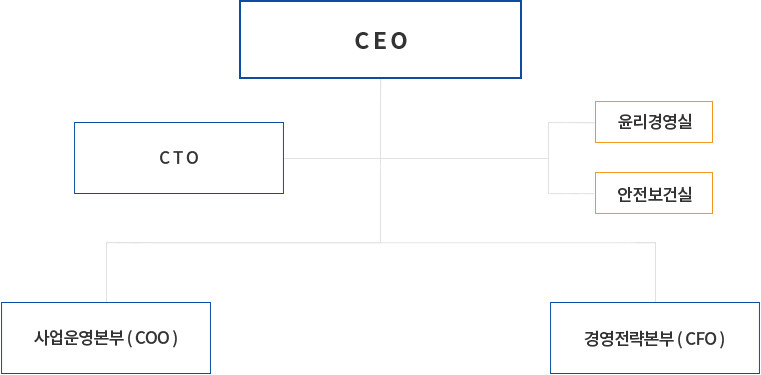This screenshot has width=761, height=375.
Task: Click the bracket line joining 윤리경영실 and 안전보건실
Action: click(548, 158)
